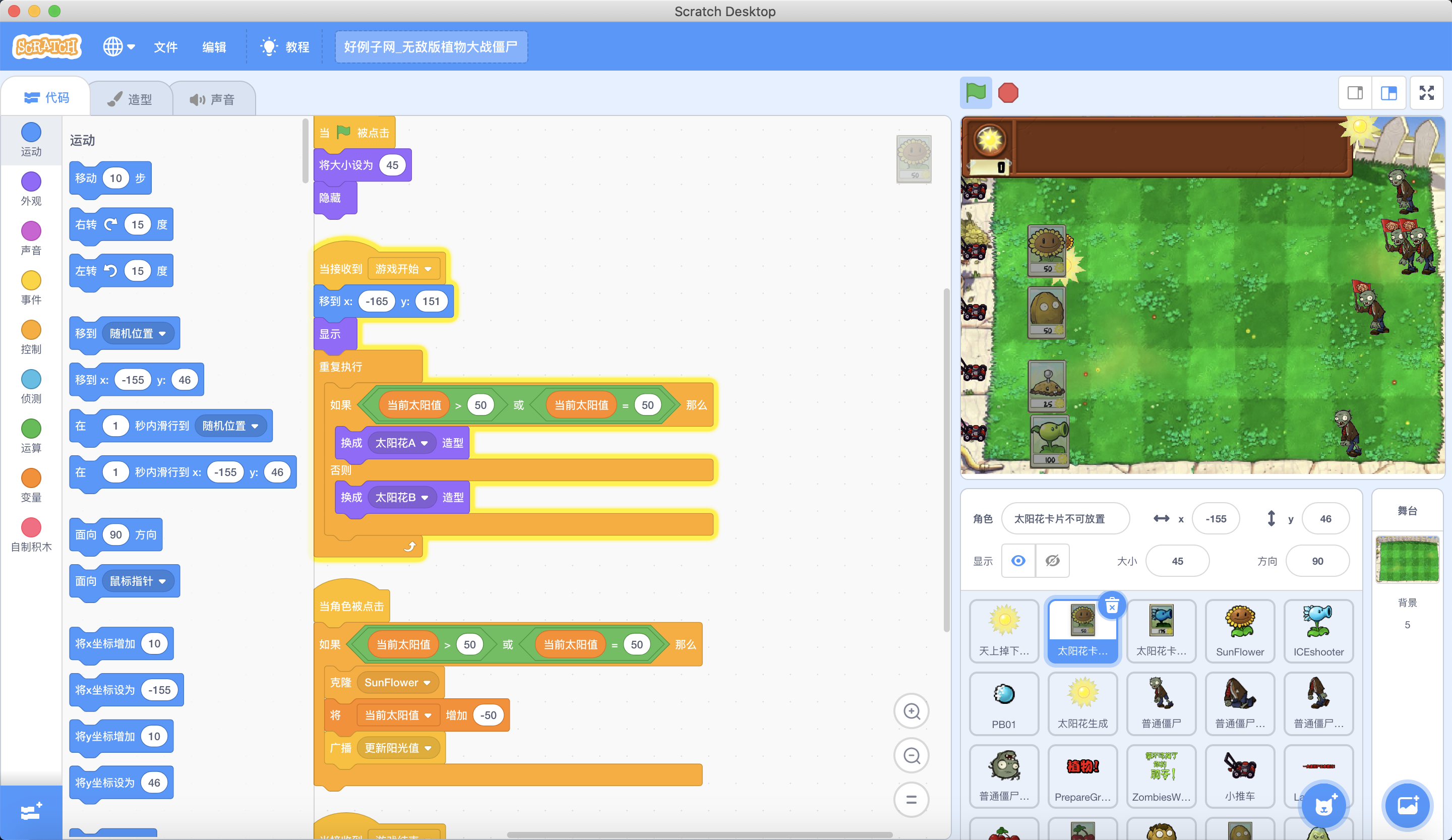
Task: Select the PrepareGr… sprite
Action: [x=1082, y=776]
